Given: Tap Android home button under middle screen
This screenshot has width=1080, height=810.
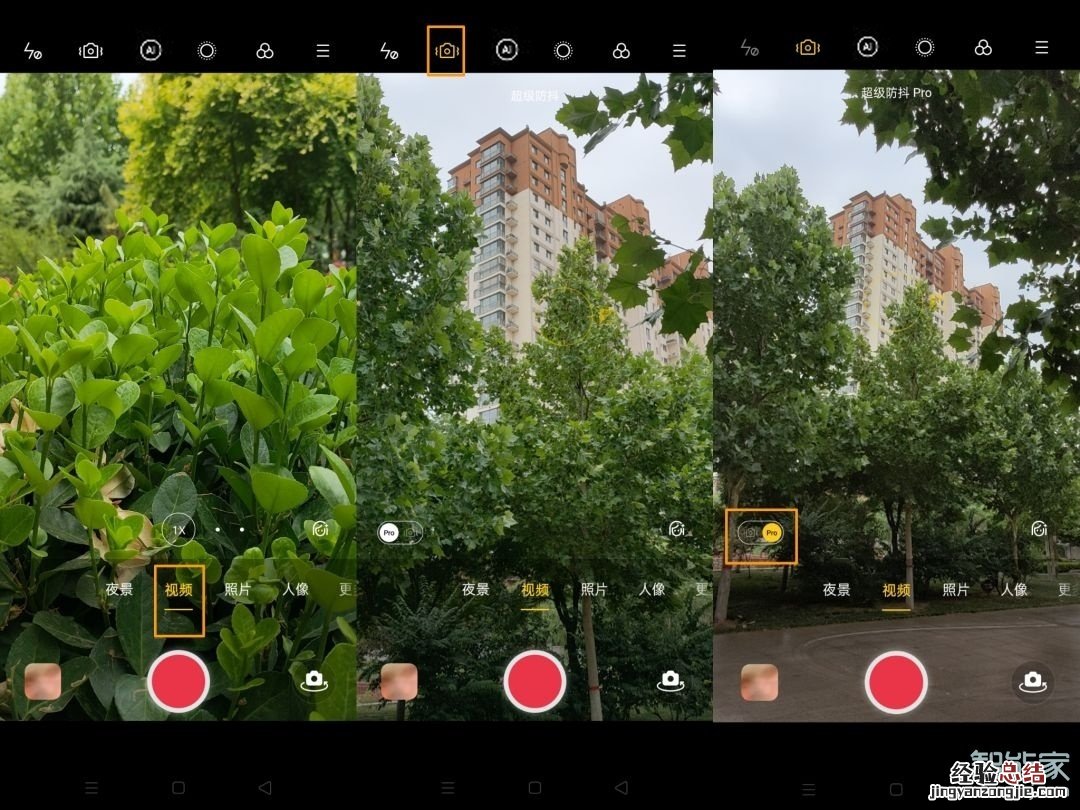Looking at the screenshot, I should [534, 787].
